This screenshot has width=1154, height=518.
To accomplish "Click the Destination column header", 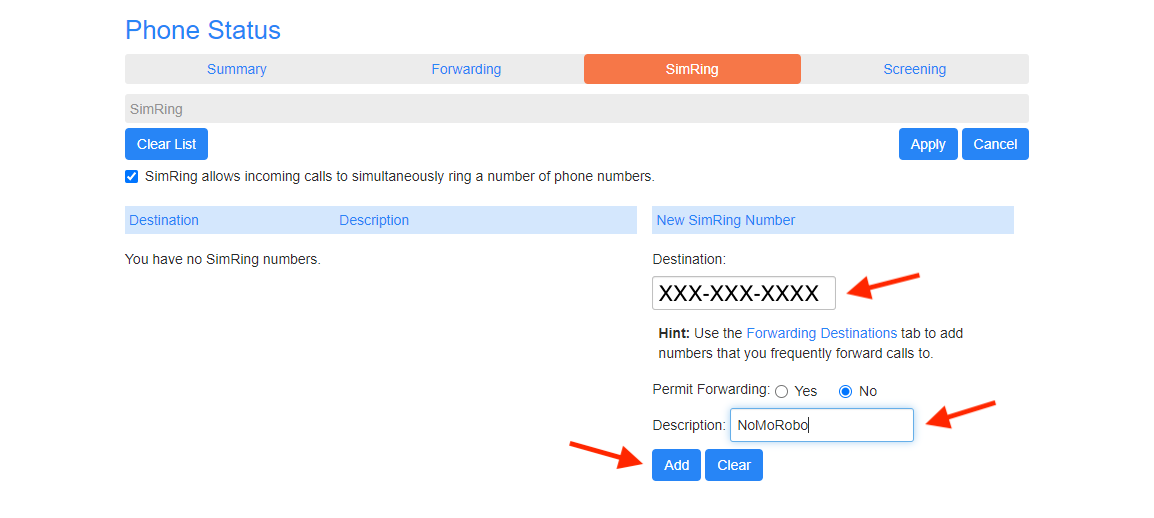I will point(164,220).
